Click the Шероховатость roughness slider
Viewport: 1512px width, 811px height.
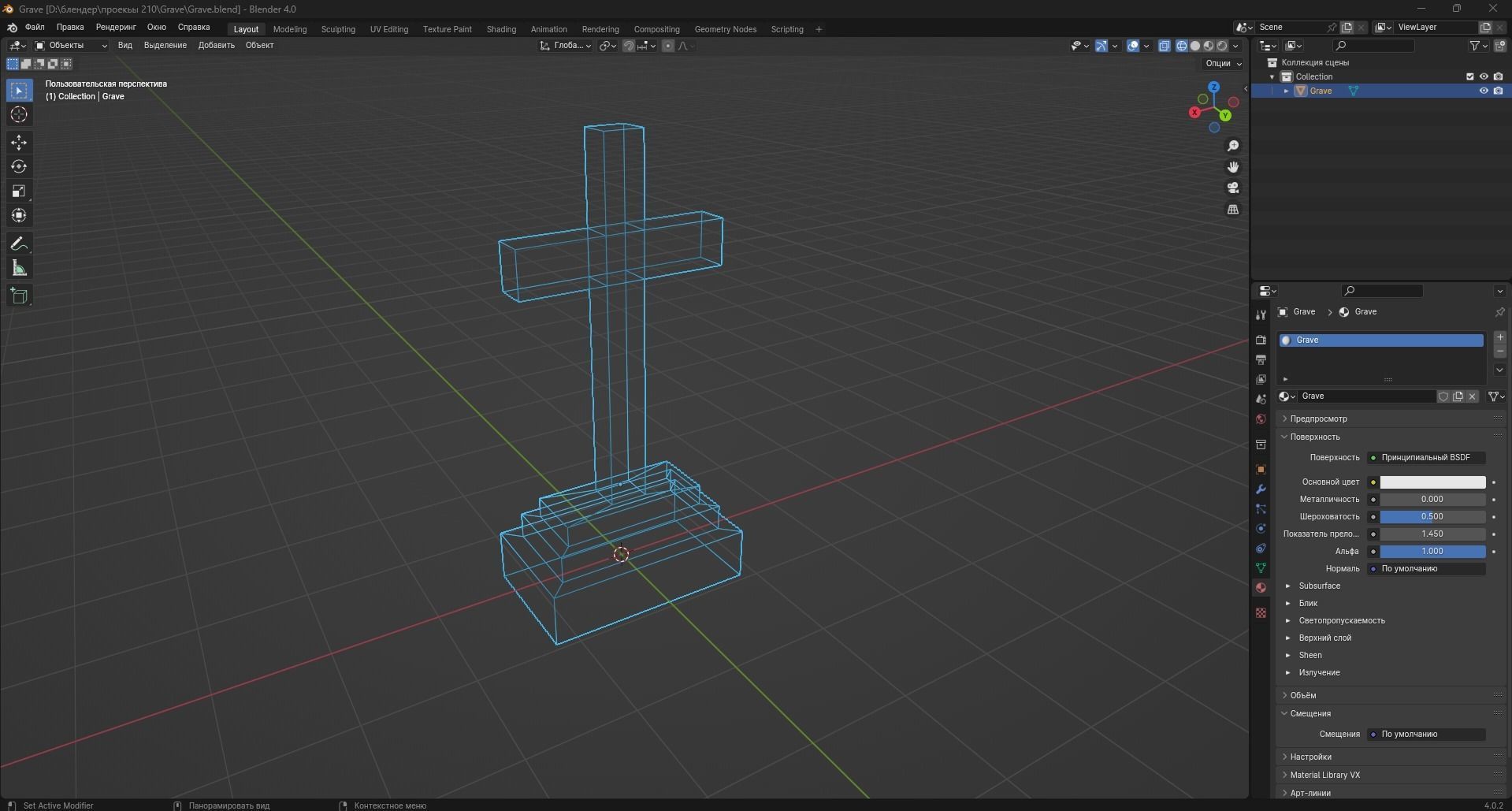(1432, 517)
